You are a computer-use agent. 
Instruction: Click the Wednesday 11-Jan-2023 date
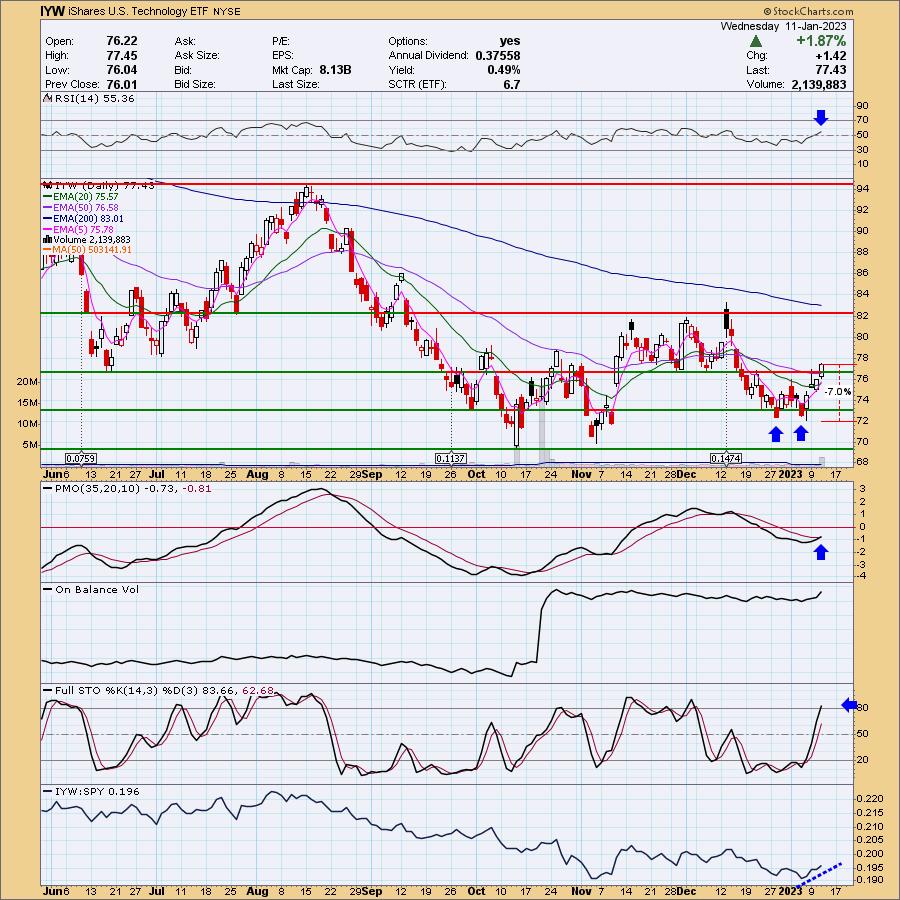[783, 26]
